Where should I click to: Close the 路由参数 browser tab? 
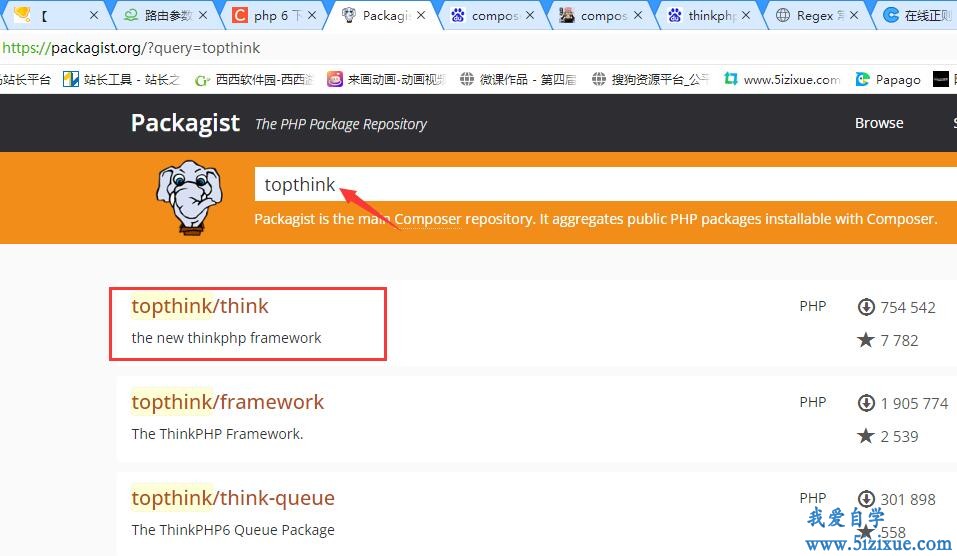pos(203,15)
